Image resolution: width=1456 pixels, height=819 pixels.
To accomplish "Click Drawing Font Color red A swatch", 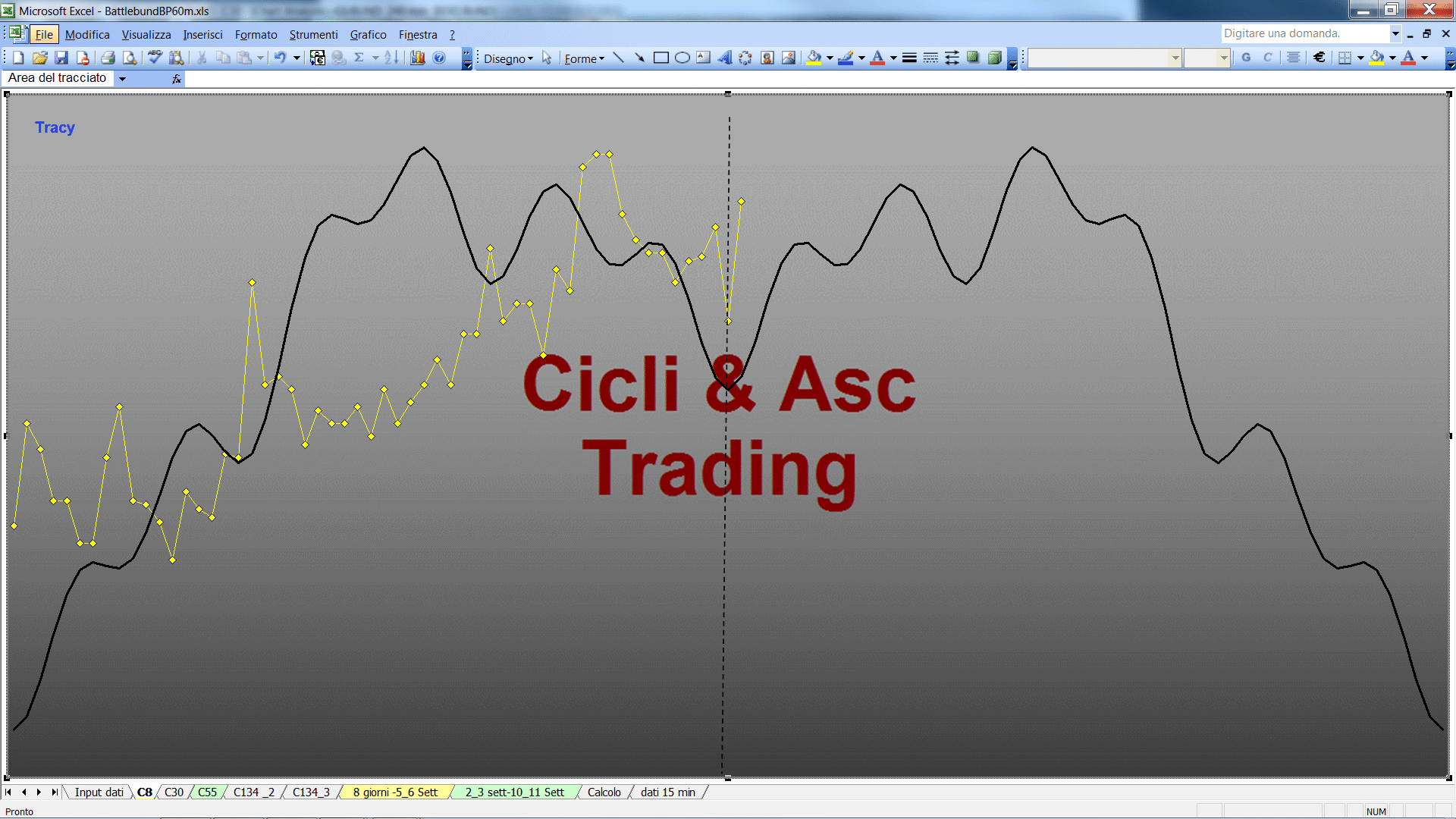I will pos(877,58).
